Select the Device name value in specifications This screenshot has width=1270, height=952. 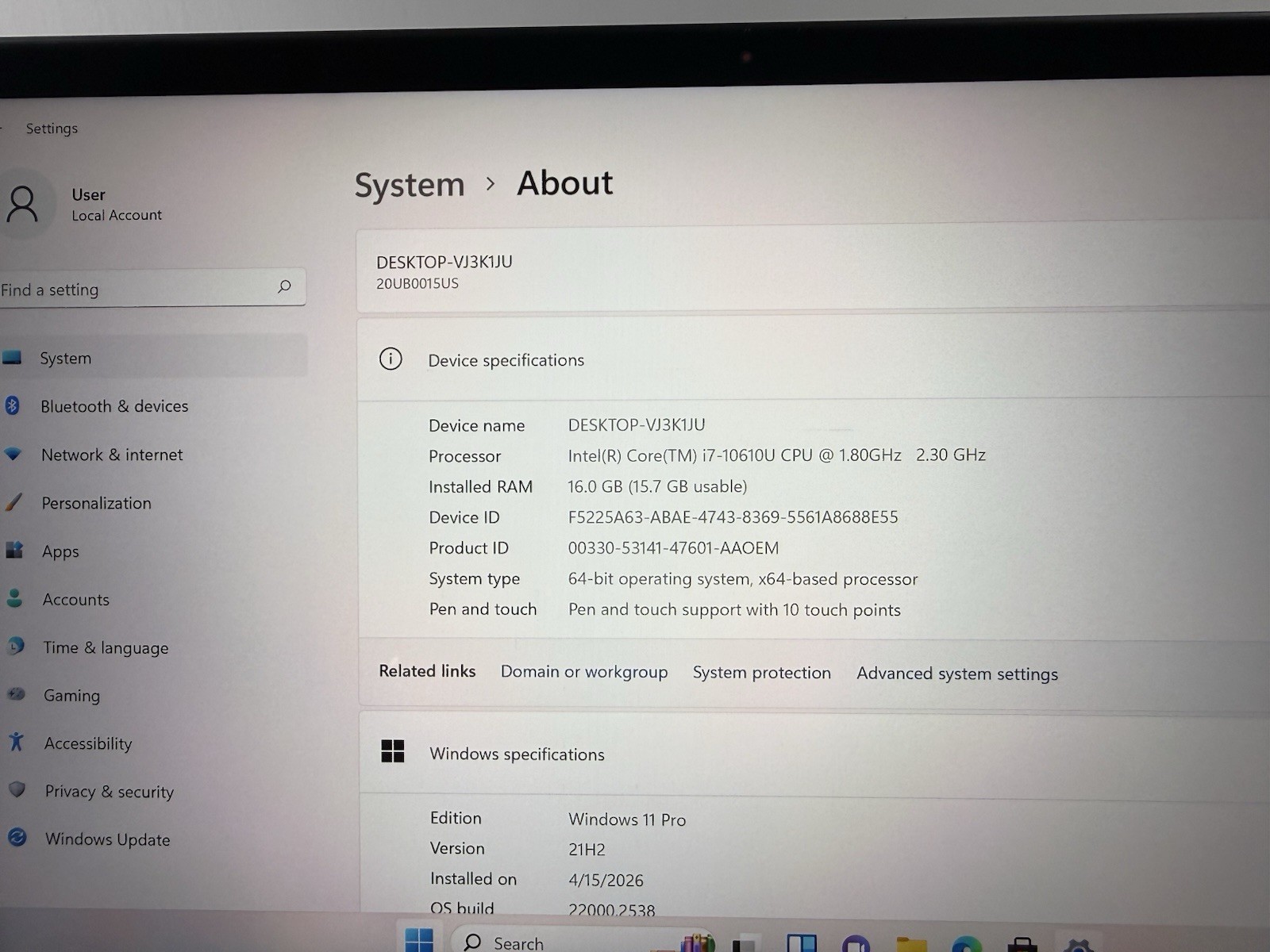click(637, 425)
